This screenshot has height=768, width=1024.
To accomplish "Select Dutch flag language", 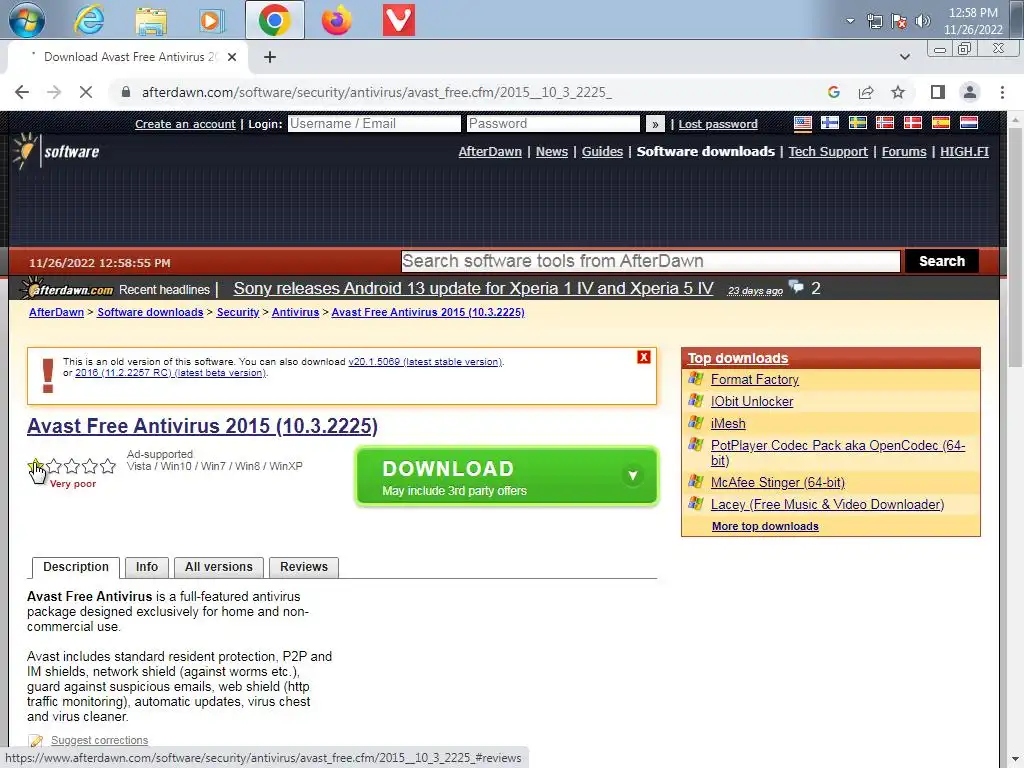I will click(968, 123).
